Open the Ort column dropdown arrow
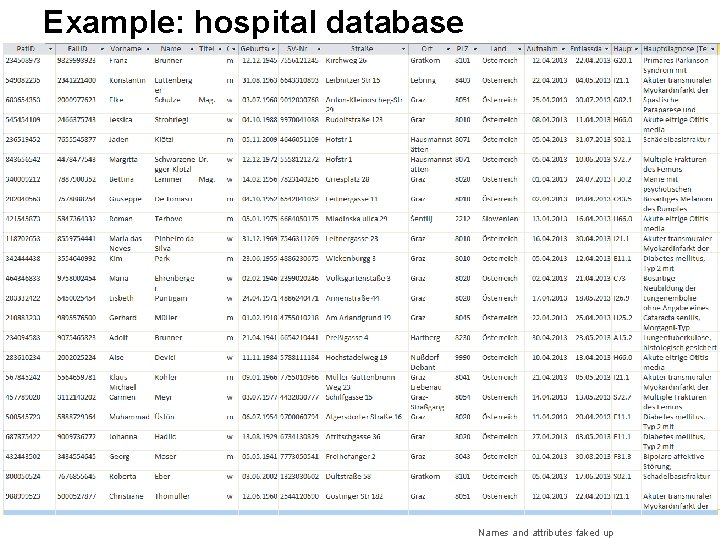This screenshot has height=540, width=720. click(448, 49)
